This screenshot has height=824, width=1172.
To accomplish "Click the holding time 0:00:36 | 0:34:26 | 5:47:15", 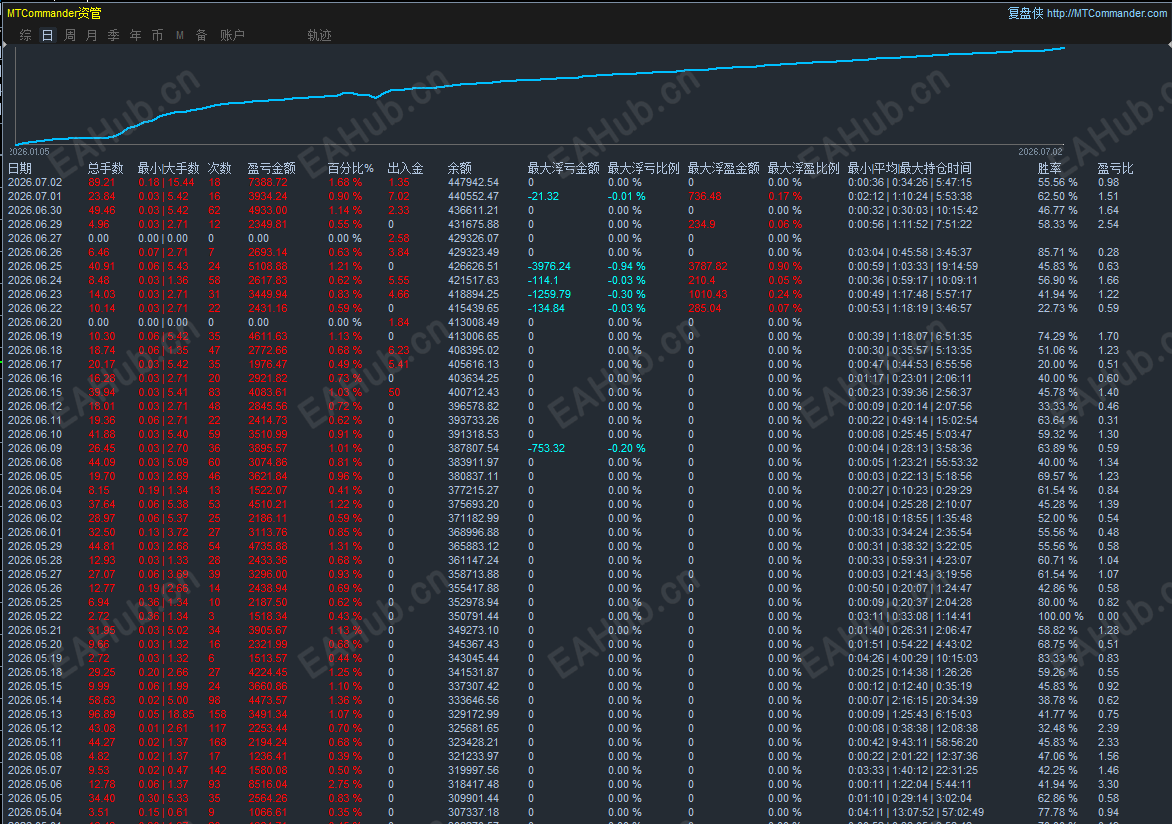I will [x=910, y=182].
